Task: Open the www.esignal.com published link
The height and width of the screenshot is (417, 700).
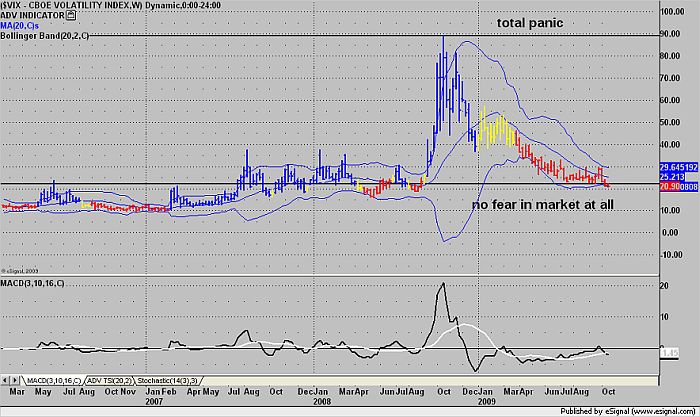Action: click(660, 409)
